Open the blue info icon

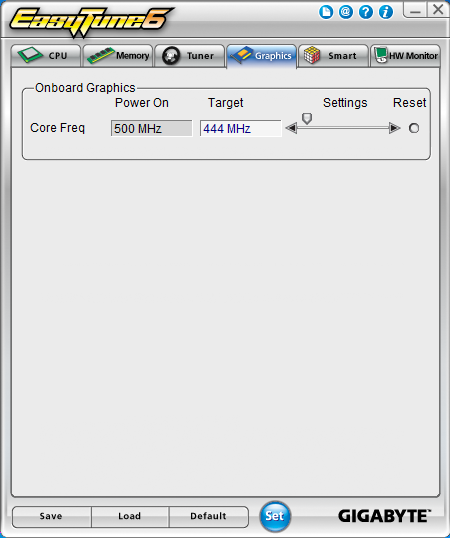386,12
